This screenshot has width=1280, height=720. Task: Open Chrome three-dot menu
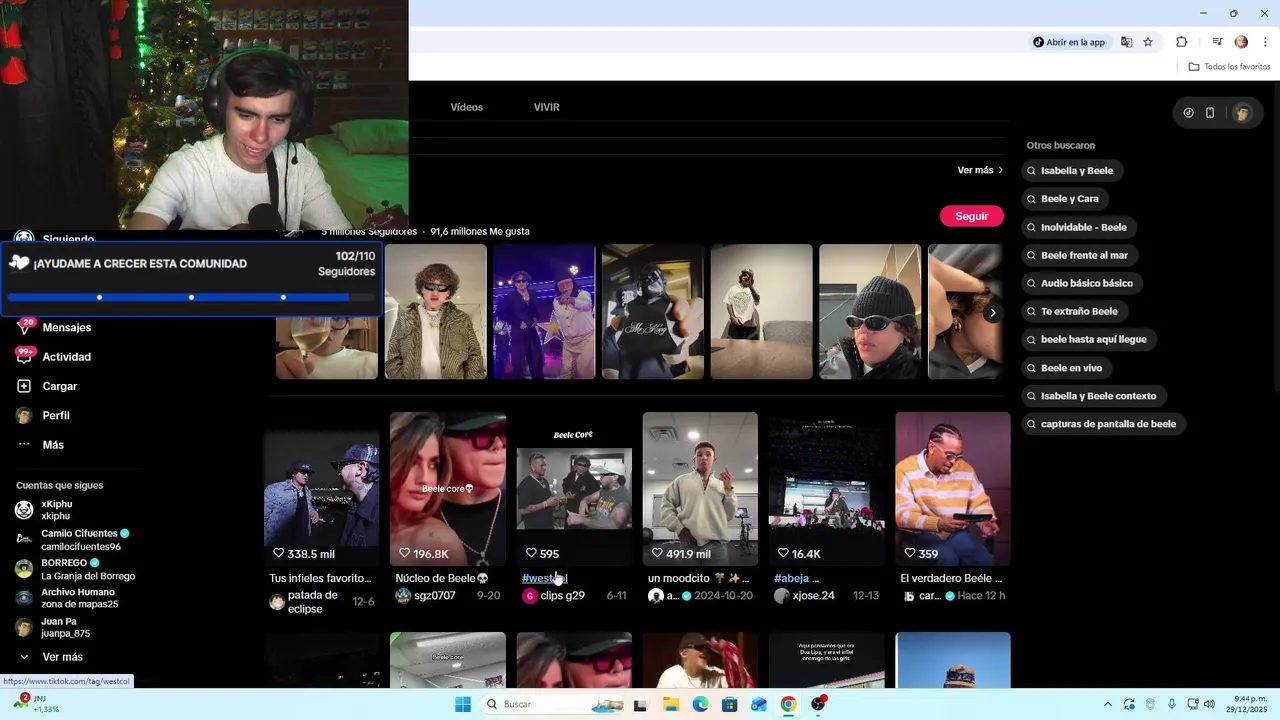[1265, 42]
